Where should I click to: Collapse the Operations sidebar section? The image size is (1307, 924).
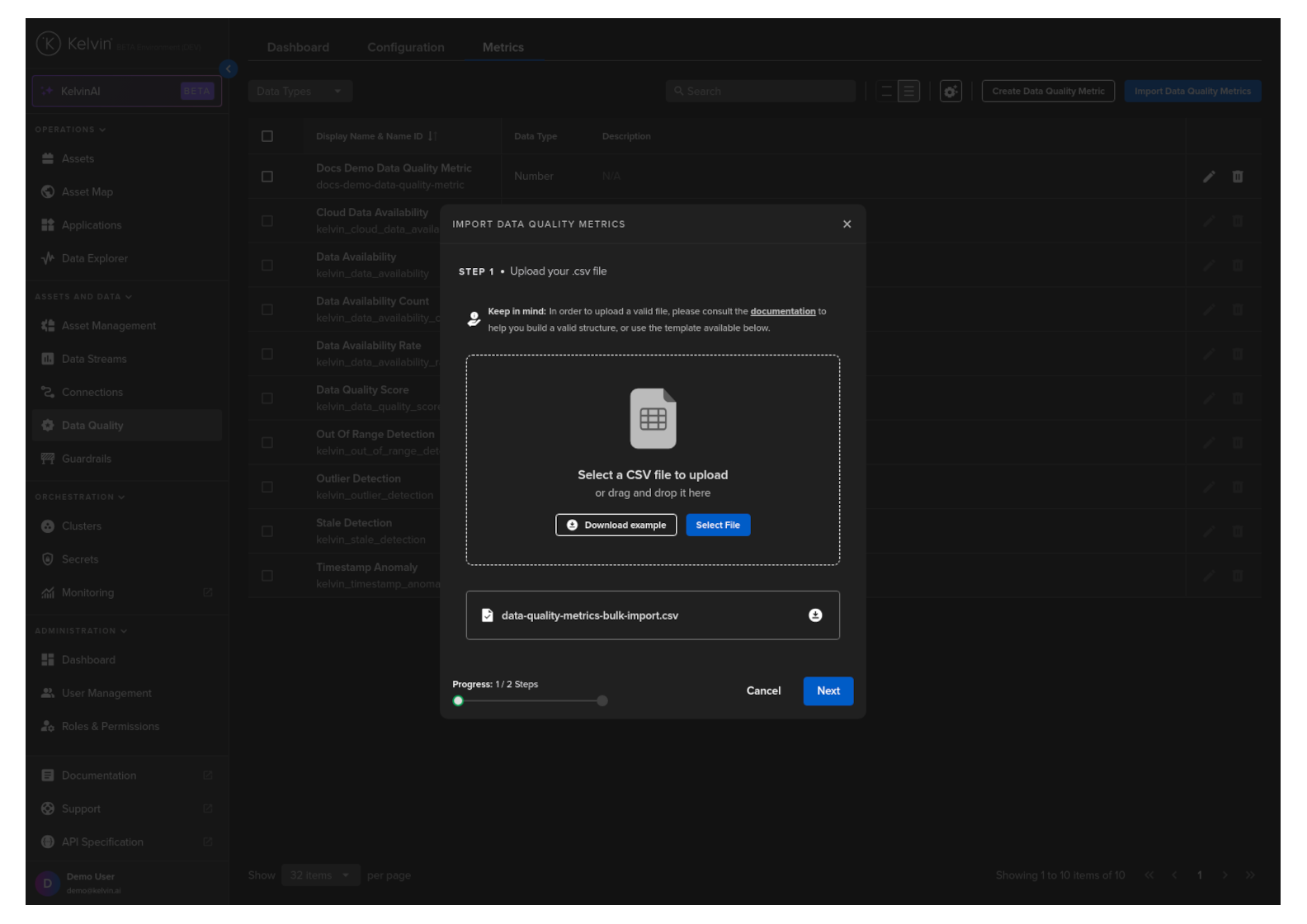pos(70,130)
